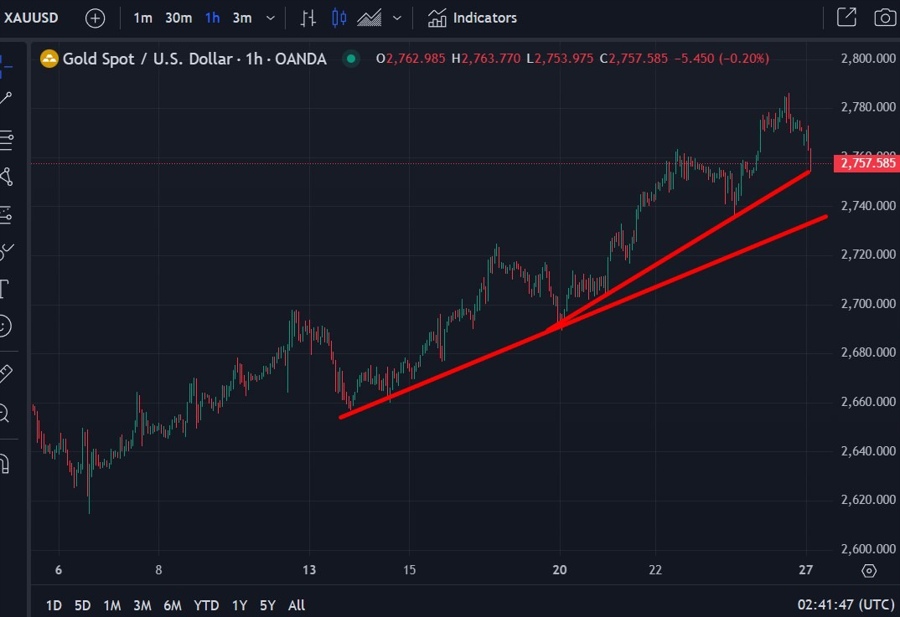Open the Indicators panel
Viewport: 900px width, 617px height.
click(472, 18)
